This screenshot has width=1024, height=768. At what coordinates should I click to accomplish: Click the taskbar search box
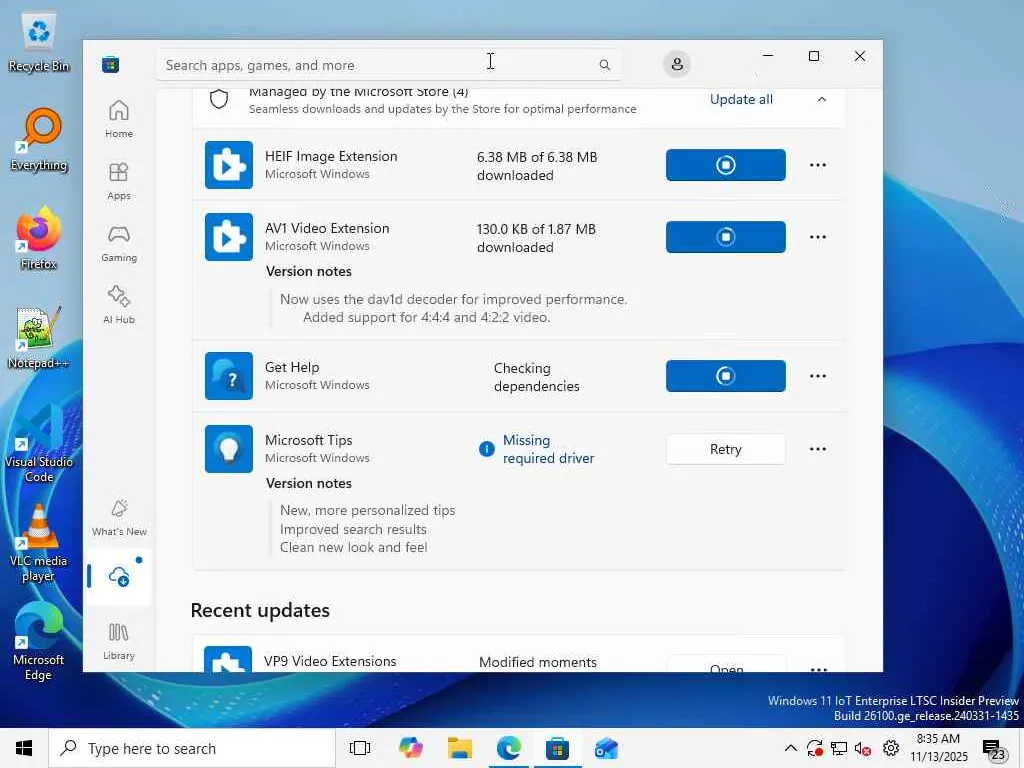[192, 748]
